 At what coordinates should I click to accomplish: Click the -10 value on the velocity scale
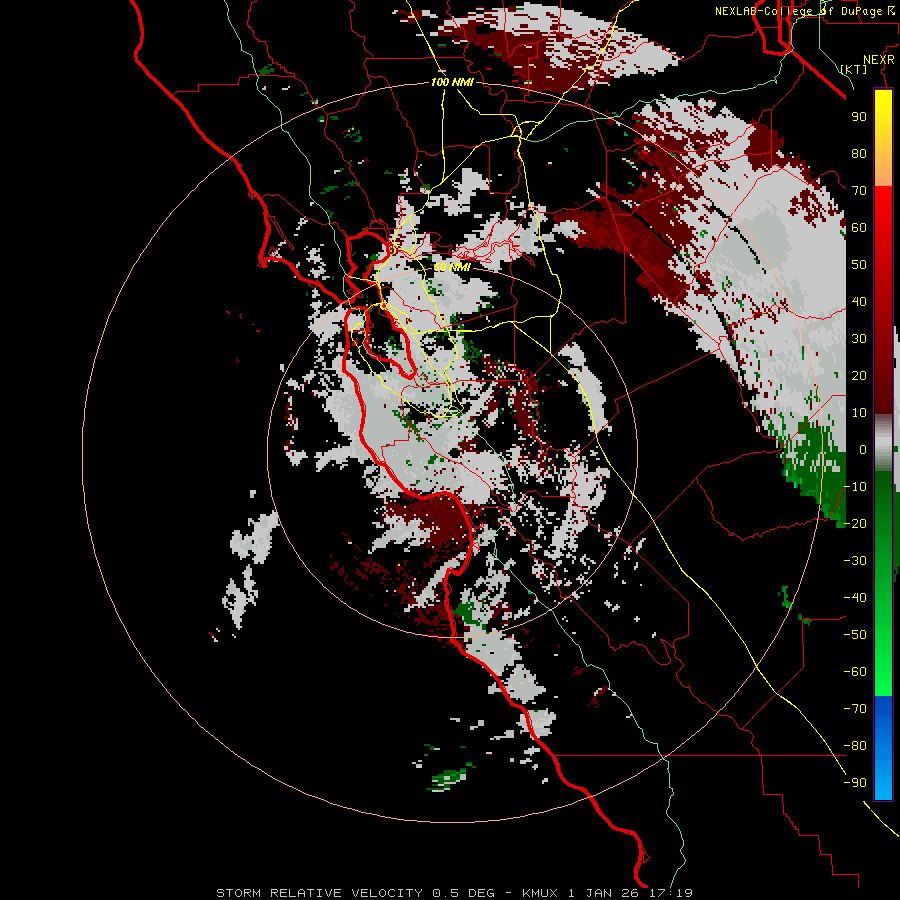coord(855,487)
